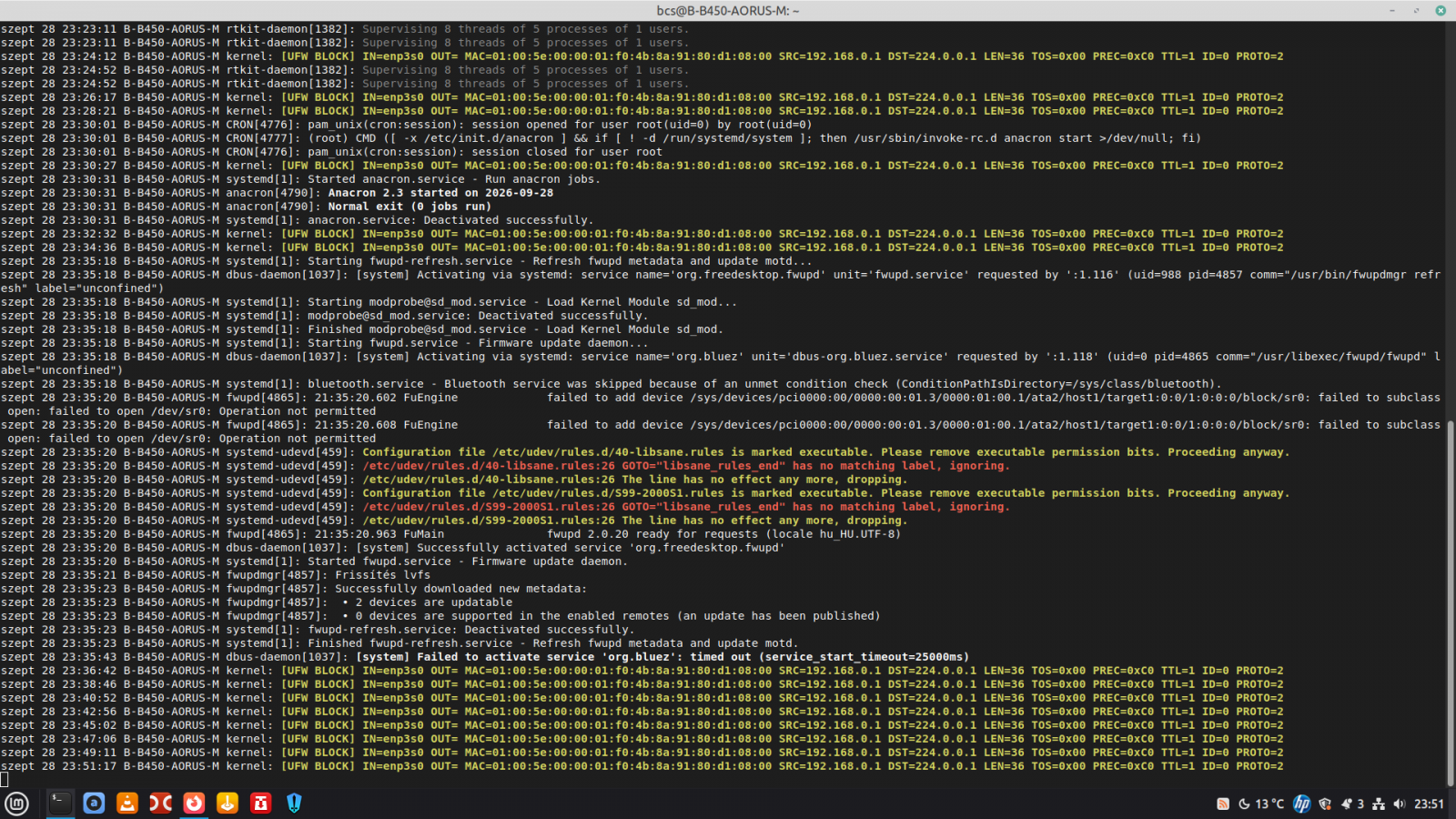Viewport: 1456px width, 819px height.
Task: Launch the red download-arrow app icon
Action: coord(261,803)
